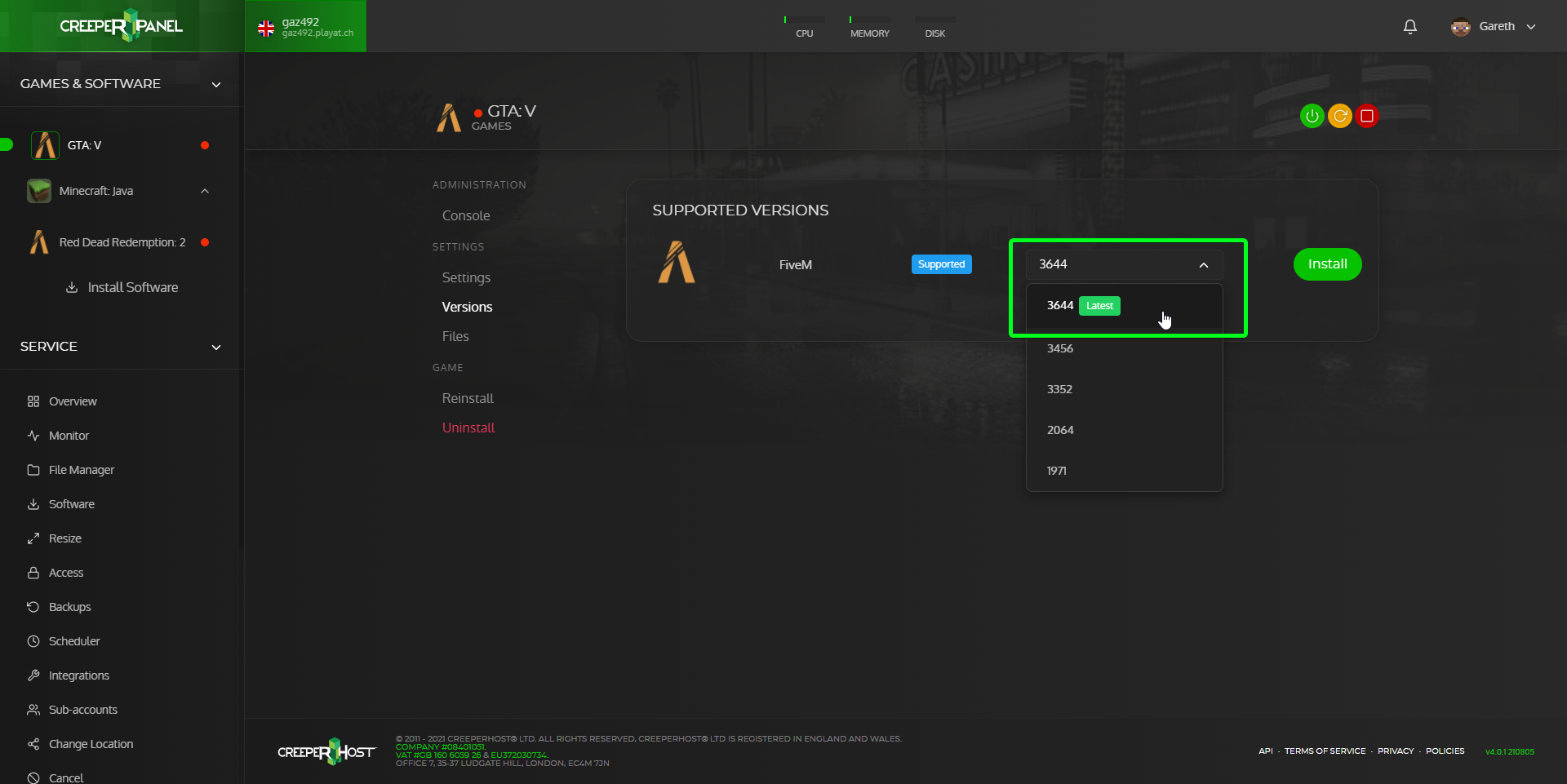Click the version number v4.0.1 210805
The width and height of the screenshot is (1567, 784).
1509,751
